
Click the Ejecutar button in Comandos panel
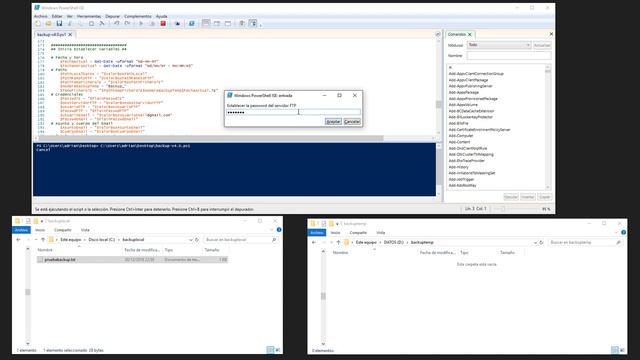(x=511, y=197)
